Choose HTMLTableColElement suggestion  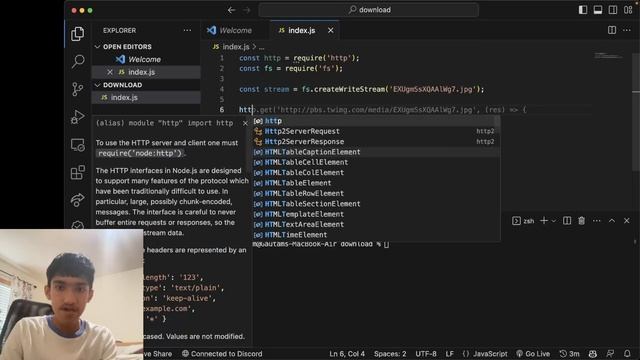tap(376, 173)
